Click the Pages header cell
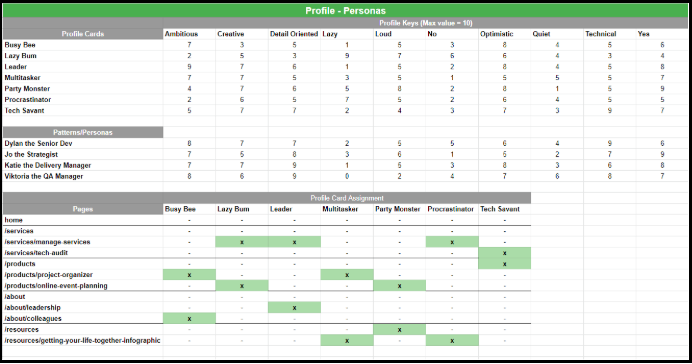Screen dimensions: 692x364 [83, 209]
